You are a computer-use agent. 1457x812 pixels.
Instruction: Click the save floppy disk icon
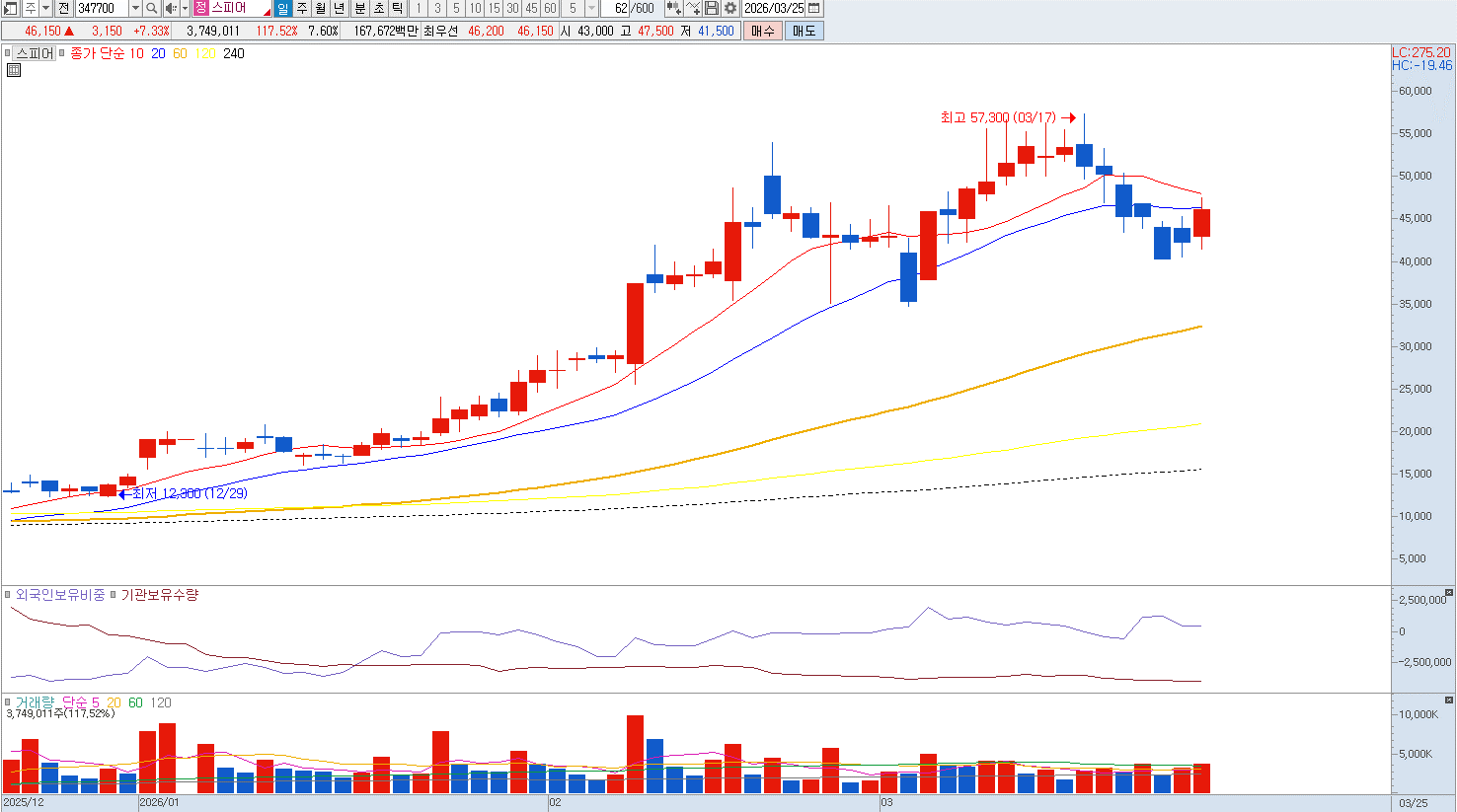pyautogui.click(x=711, y=8)
